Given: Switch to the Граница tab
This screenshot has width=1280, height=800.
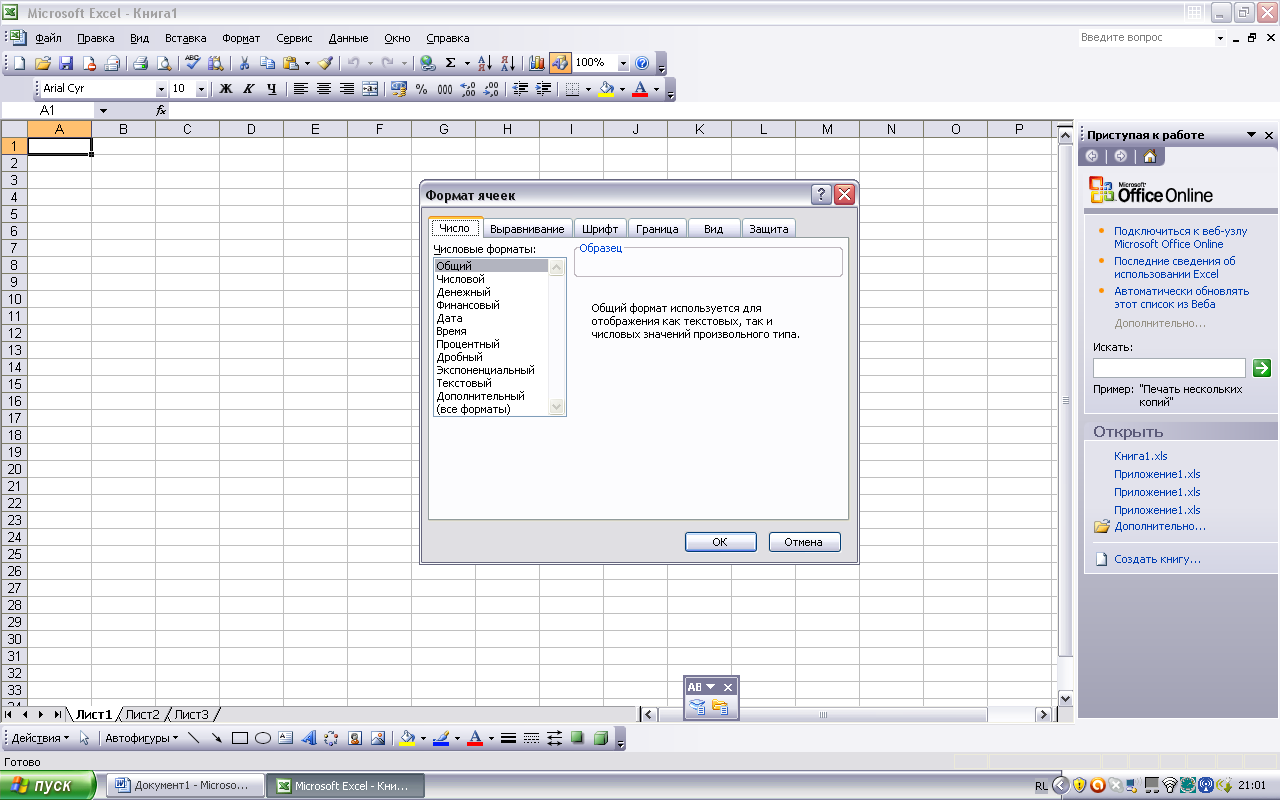Looking at the screenshot, I should 657,229.
